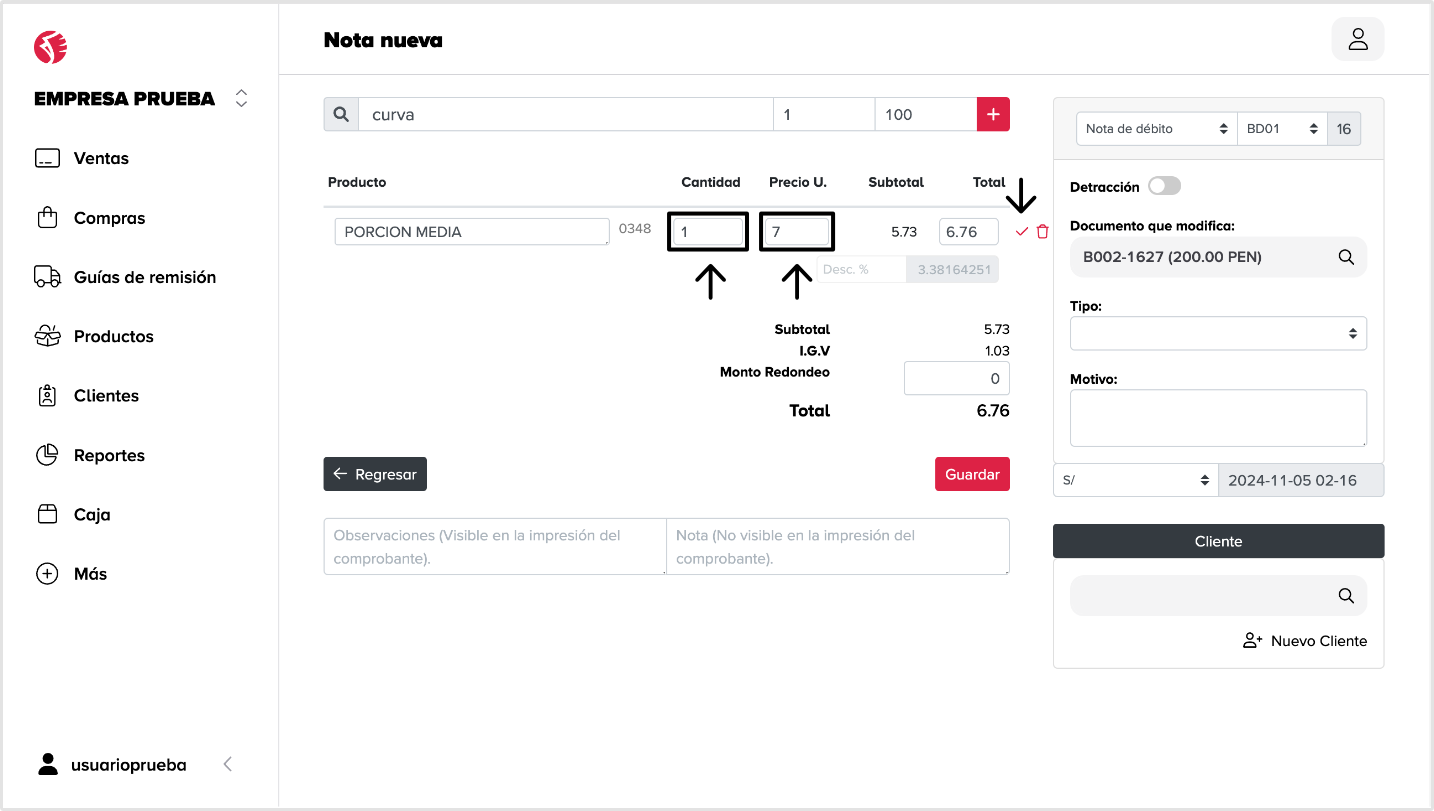Click the product search magnifier icon
This screenshot has width=1434, height=811.
[x=341, y=114]
